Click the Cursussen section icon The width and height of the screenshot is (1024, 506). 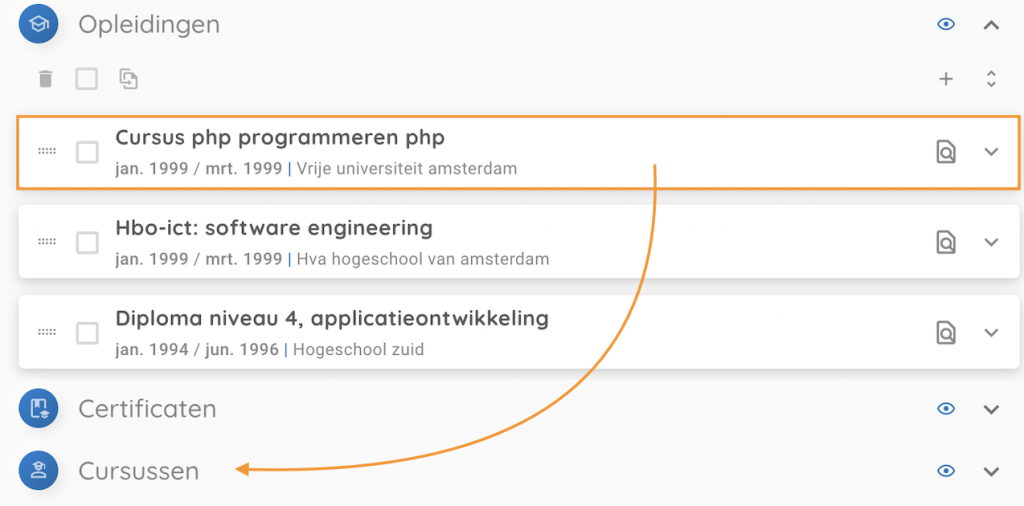pos(39,471)
